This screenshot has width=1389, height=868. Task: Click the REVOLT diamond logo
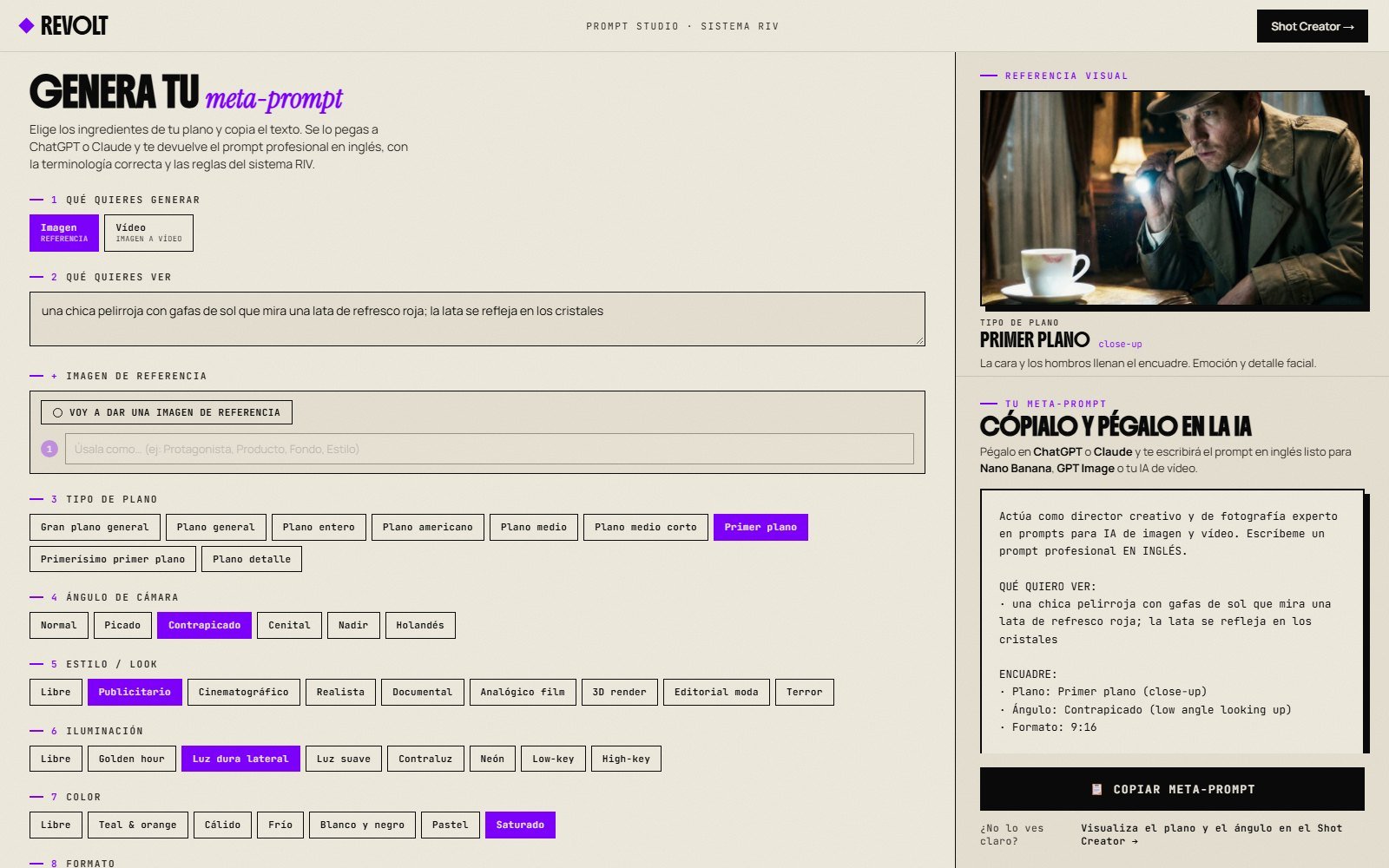tap(26, 26)
